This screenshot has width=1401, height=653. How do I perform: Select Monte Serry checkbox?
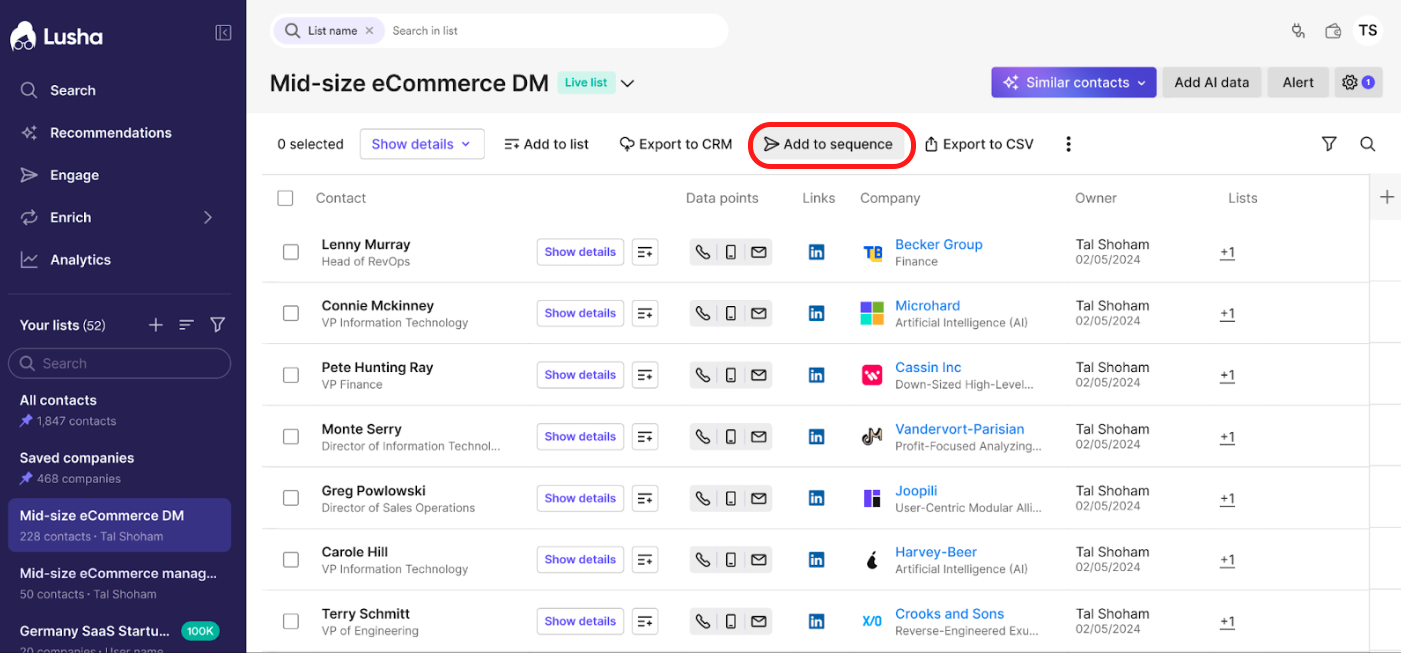pyautogui.click(x=291, y=437)
